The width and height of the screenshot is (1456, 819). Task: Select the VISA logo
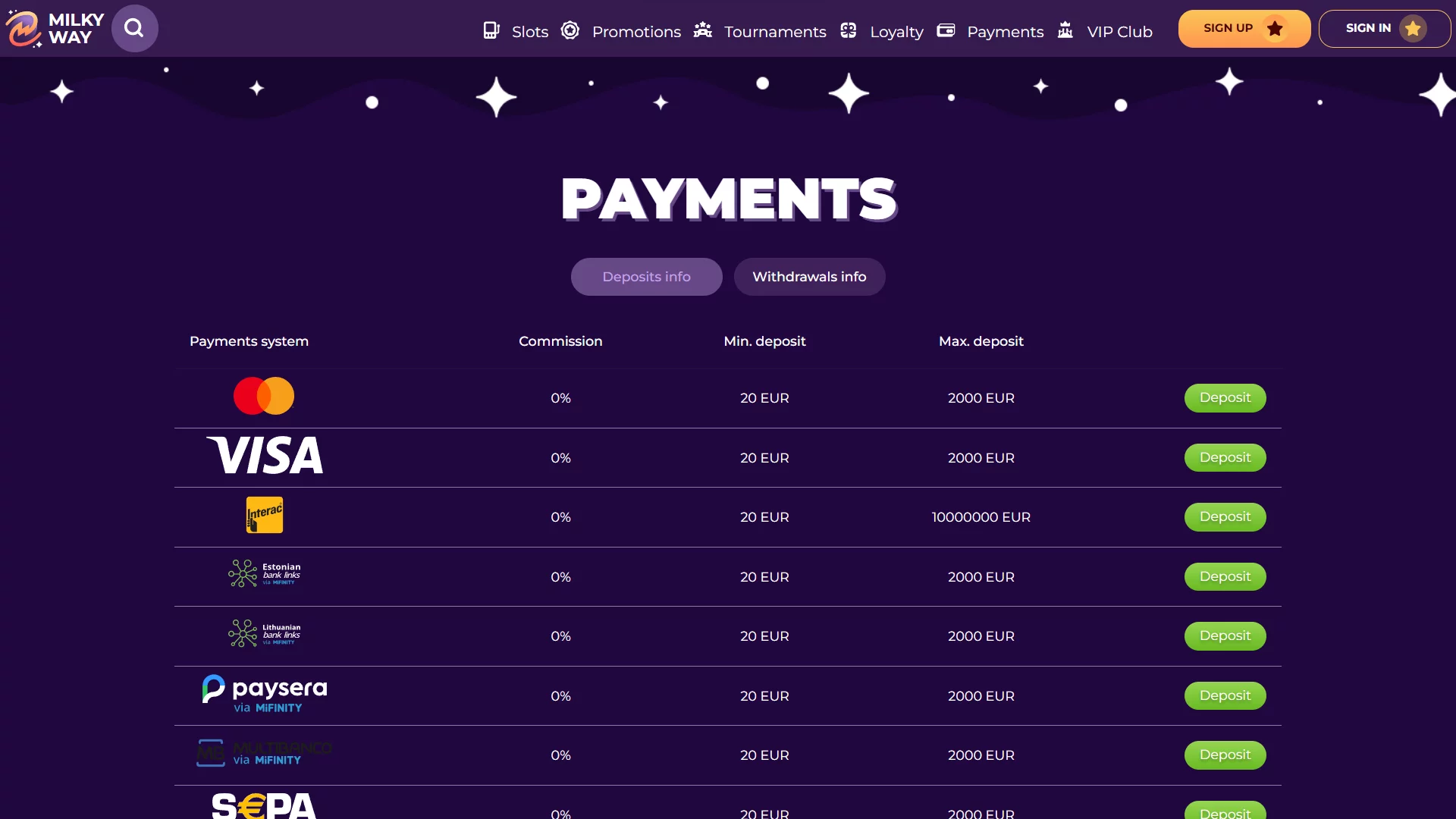point(265,455)
